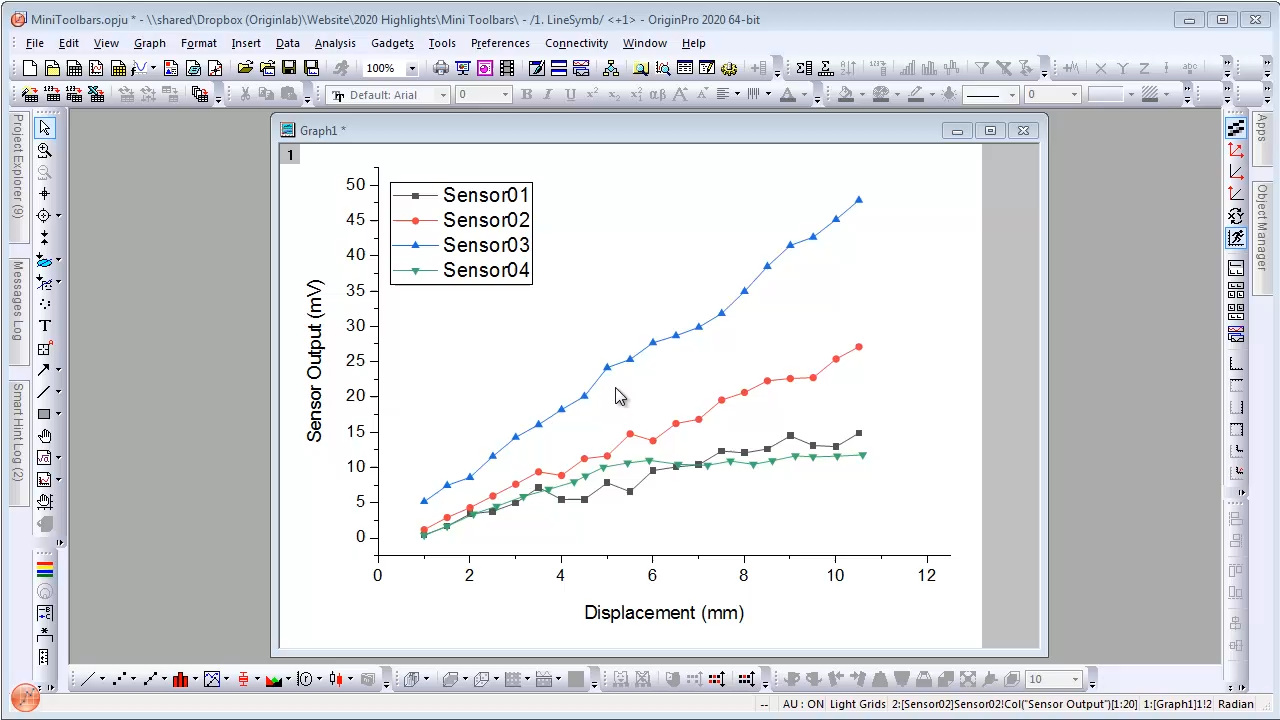Click the Print icon in toolbar
The image size is (1280, 720).
[441, 68]
